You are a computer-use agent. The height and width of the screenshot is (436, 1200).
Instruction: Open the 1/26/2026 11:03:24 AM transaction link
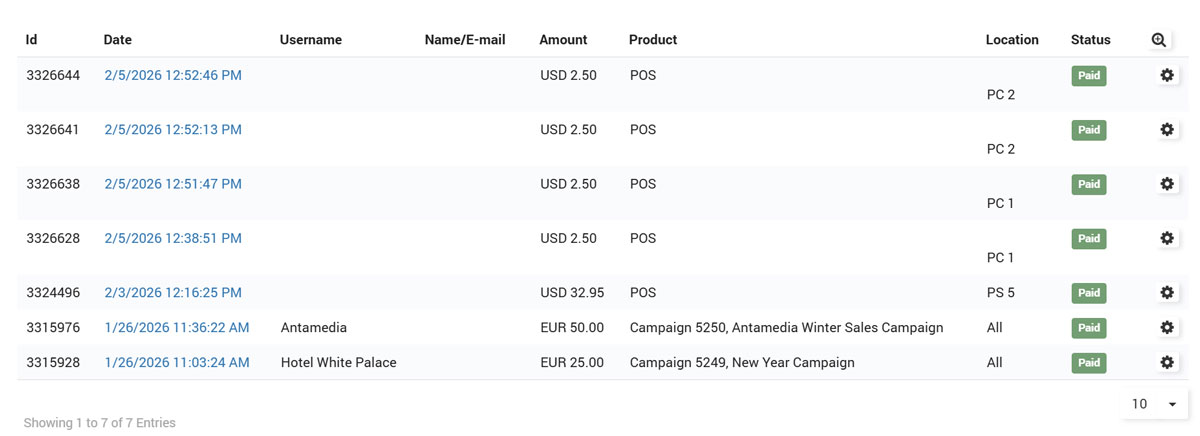pos(177,362)
